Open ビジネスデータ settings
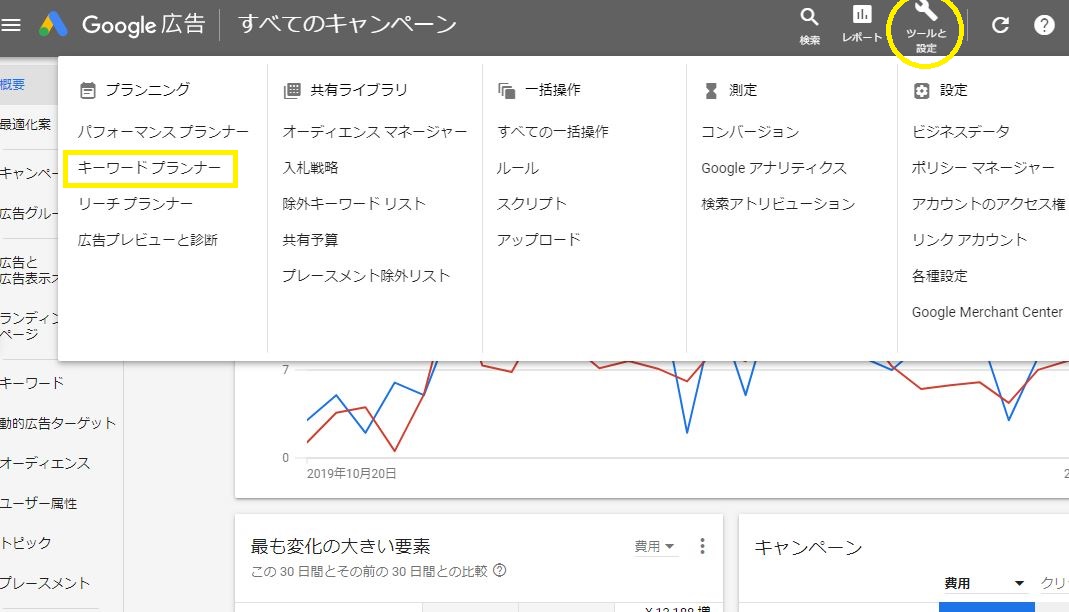The image size is (1069, 612). click(961, 132)
